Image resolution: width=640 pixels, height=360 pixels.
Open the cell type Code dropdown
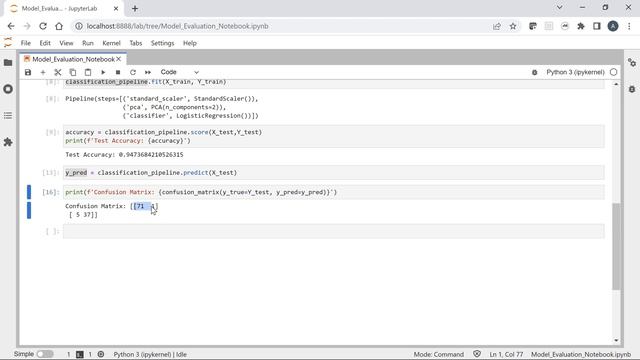pyautogui.click(x=180, y=72)
